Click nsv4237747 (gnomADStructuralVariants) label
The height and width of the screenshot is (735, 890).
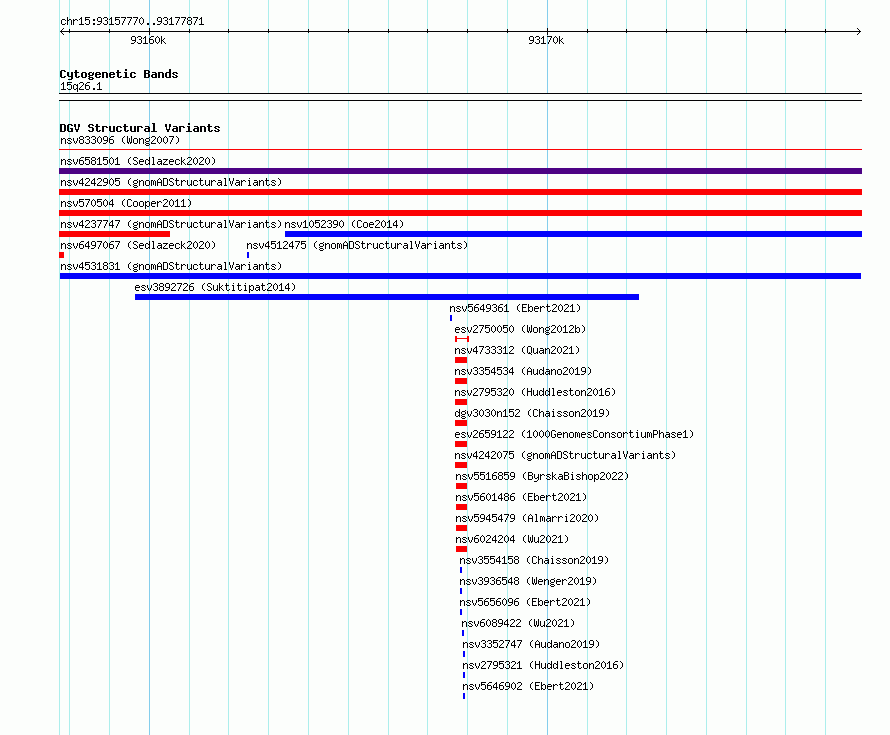point(171,224)
